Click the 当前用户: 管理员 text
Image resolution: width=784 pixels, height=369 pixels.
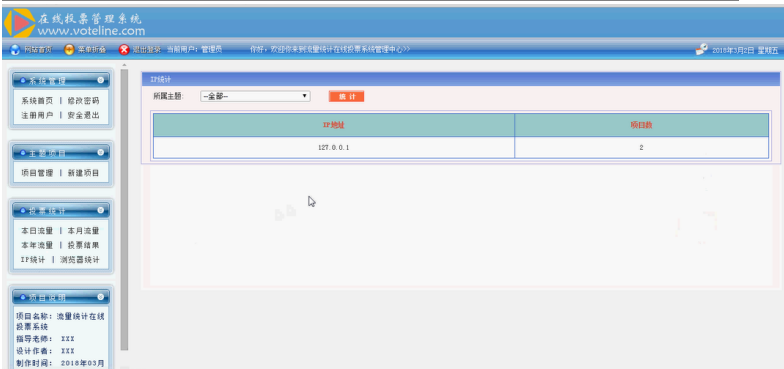(x=194, y=50)
